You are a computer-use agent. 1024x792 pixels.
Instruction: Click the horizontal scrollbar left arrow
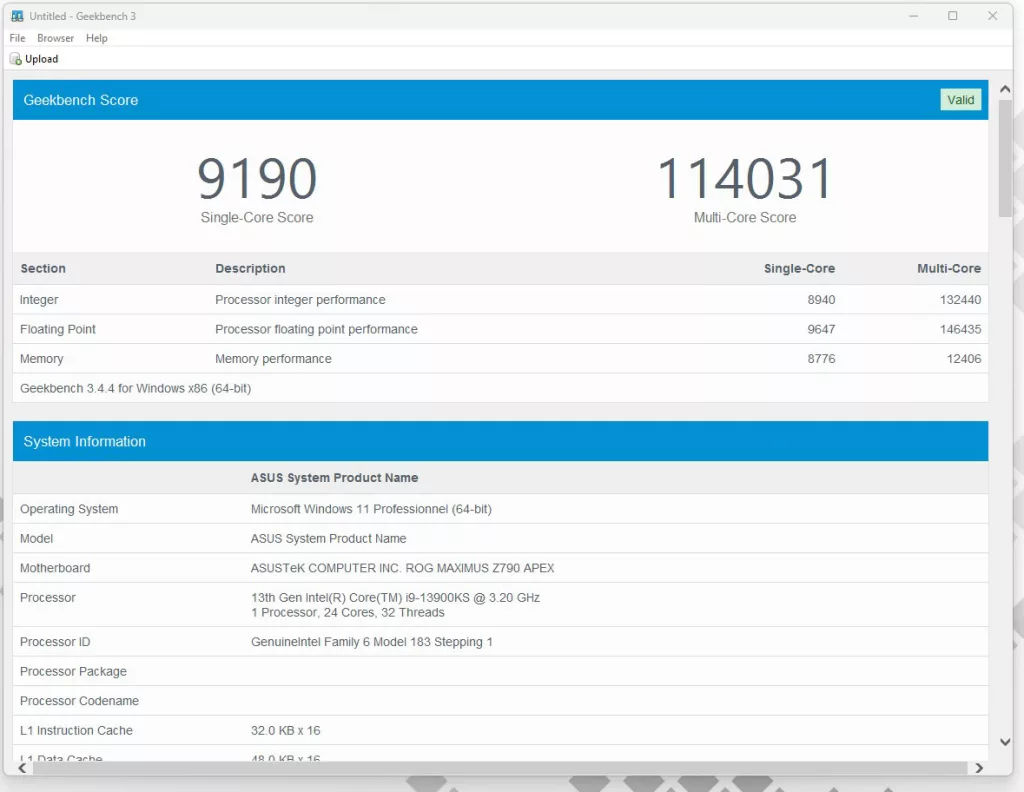[x=22, y=768]
